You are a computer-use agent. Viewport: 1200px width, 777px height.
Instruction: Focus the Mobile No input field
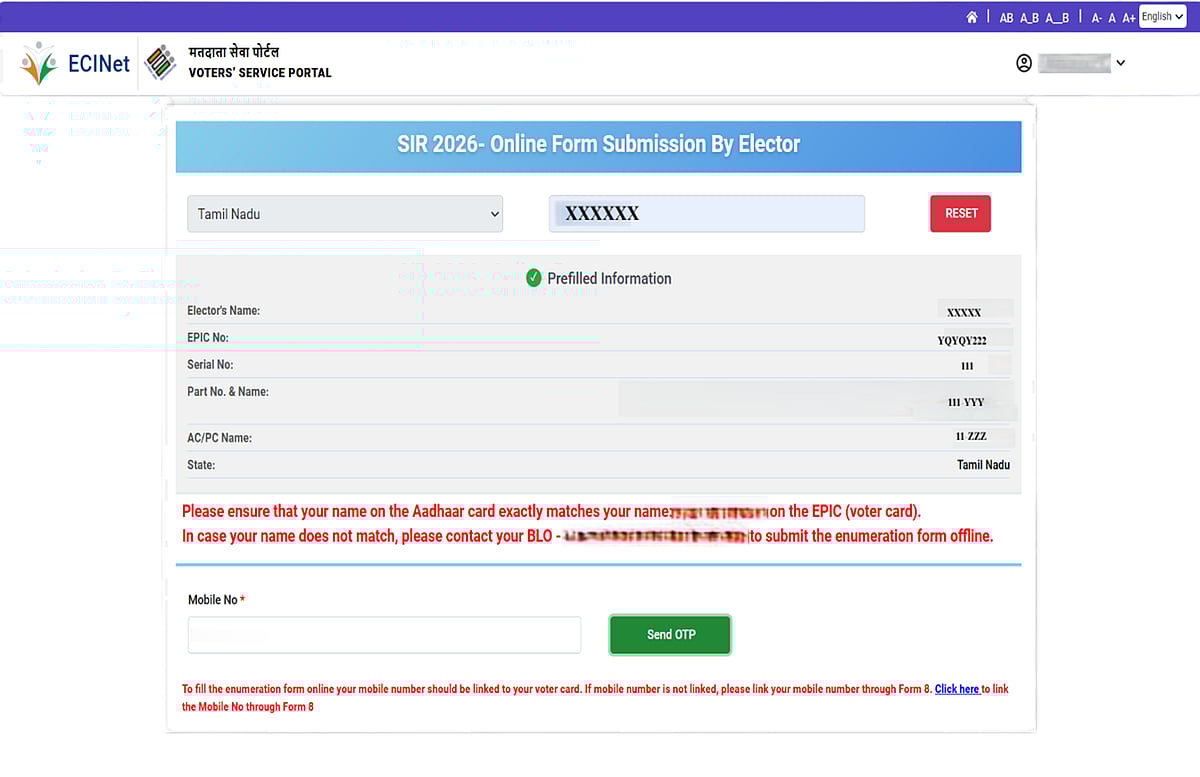click(x=384, y=635)
